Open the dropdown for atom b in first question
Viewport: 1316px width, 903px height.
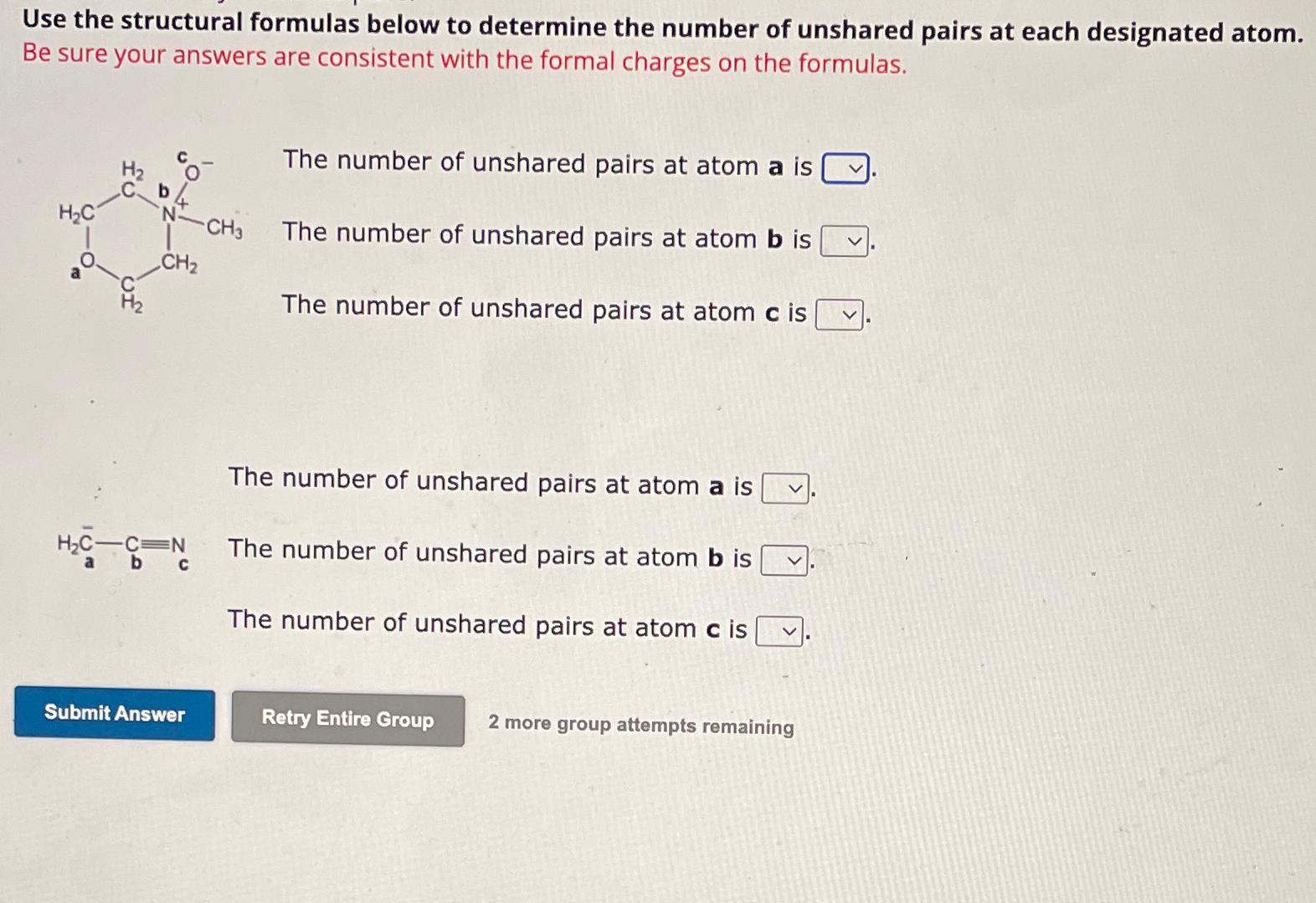[844, 240]
